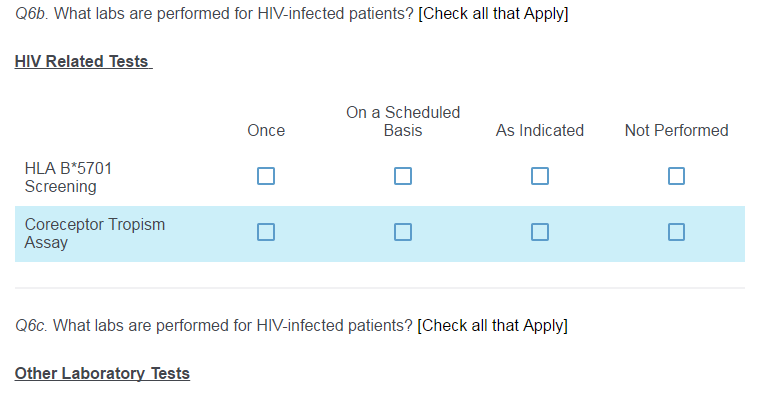Click the As Indicated column header
784x406 pixels.
(x=540, y=131)
